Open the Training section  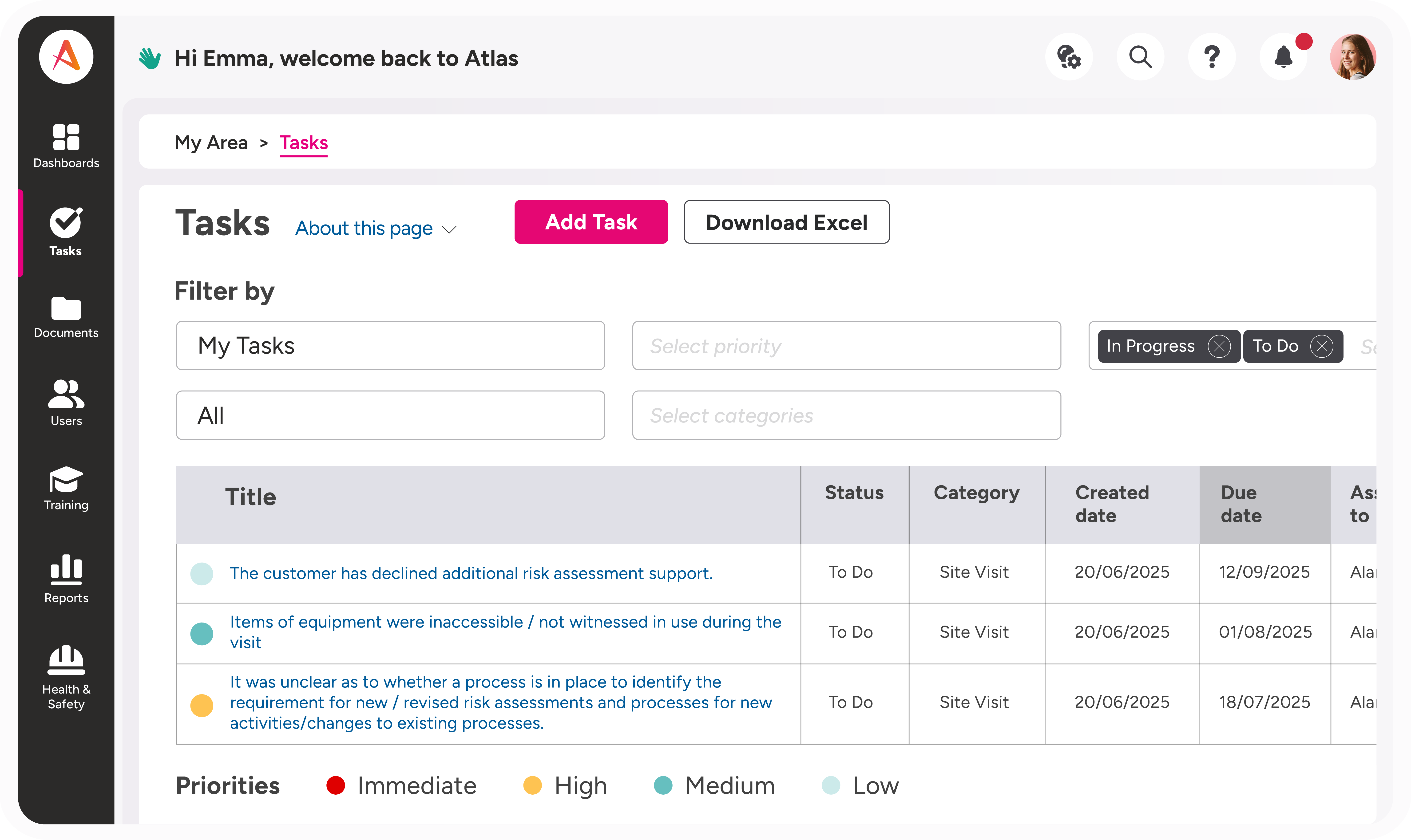(x=66, y=489)
